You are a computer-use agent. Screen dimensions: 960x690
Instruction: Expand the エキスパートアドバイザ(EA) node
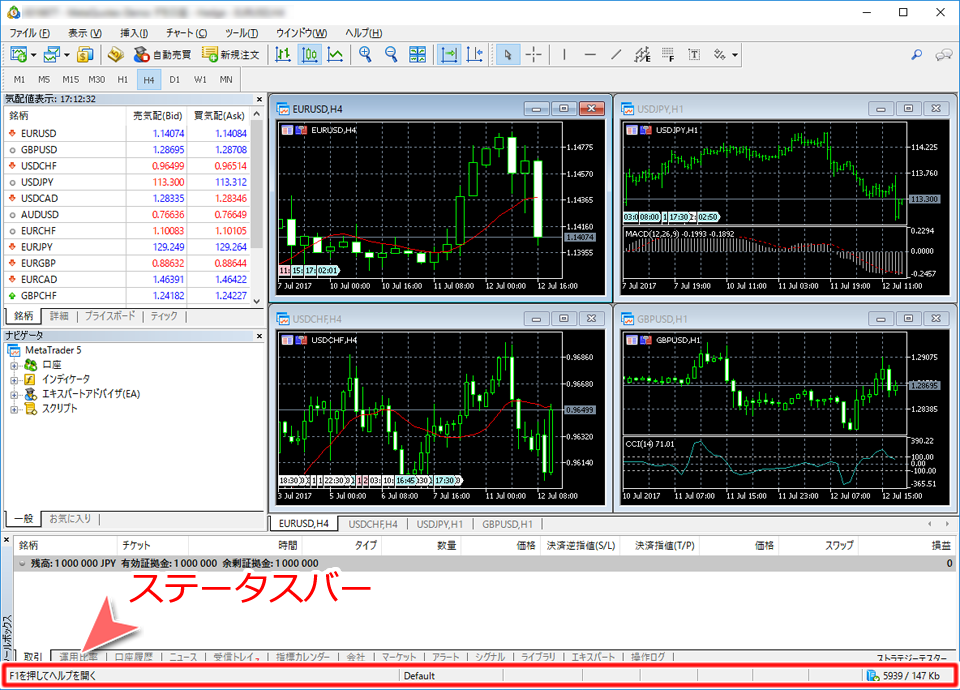click(13, 395)
